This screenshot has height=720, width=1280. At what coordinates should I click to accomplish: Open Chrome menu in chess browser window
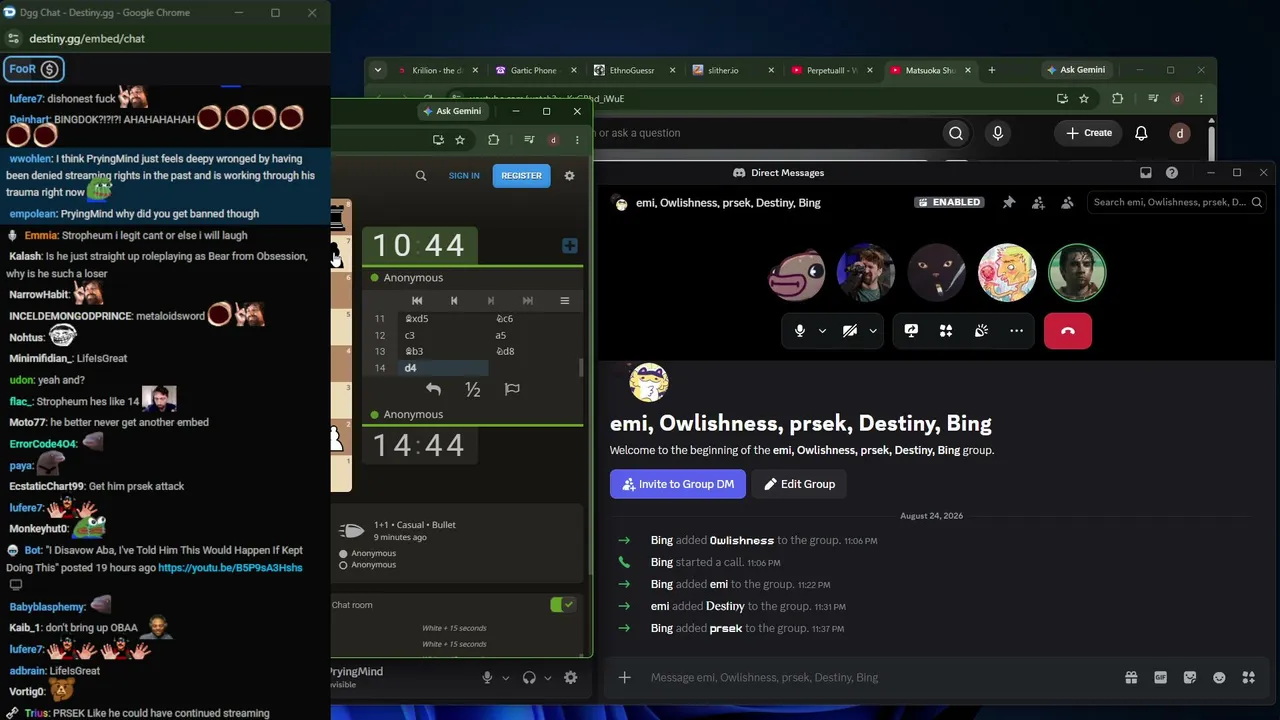(577, 140)
